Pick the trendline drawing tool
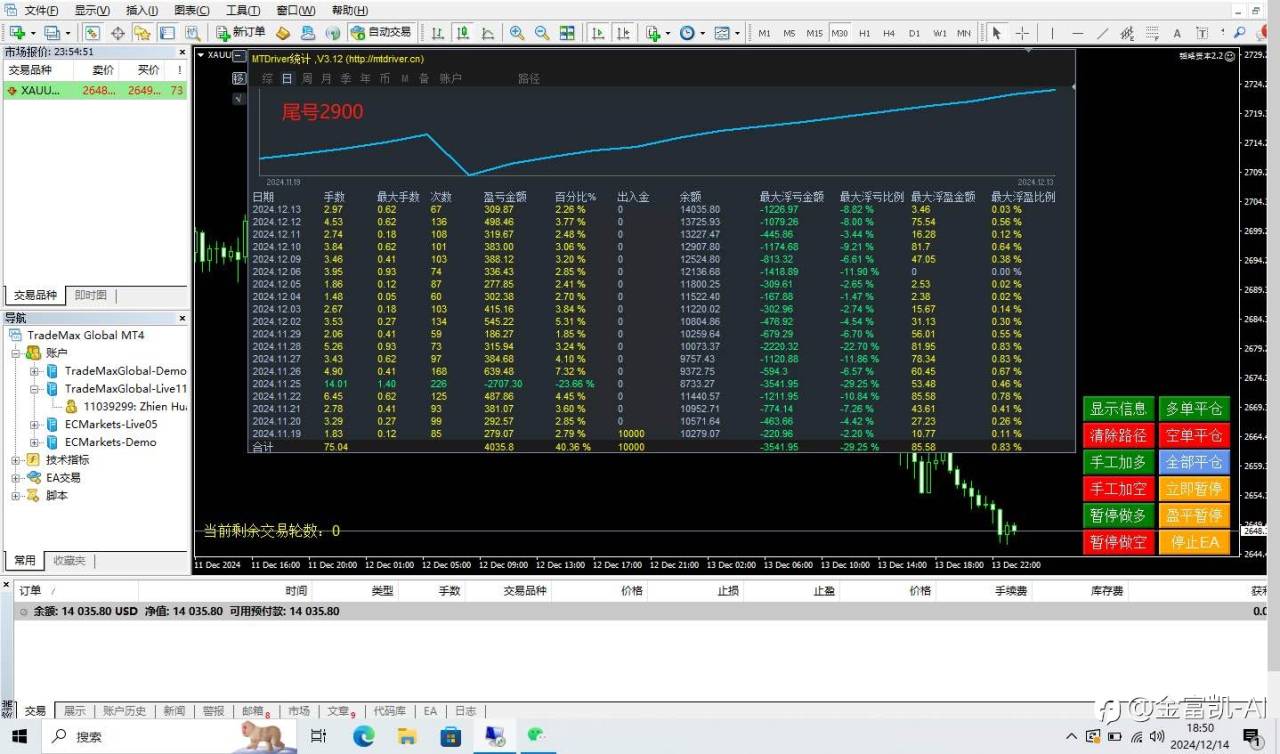1280x754 pixels. pos(1102,33)
